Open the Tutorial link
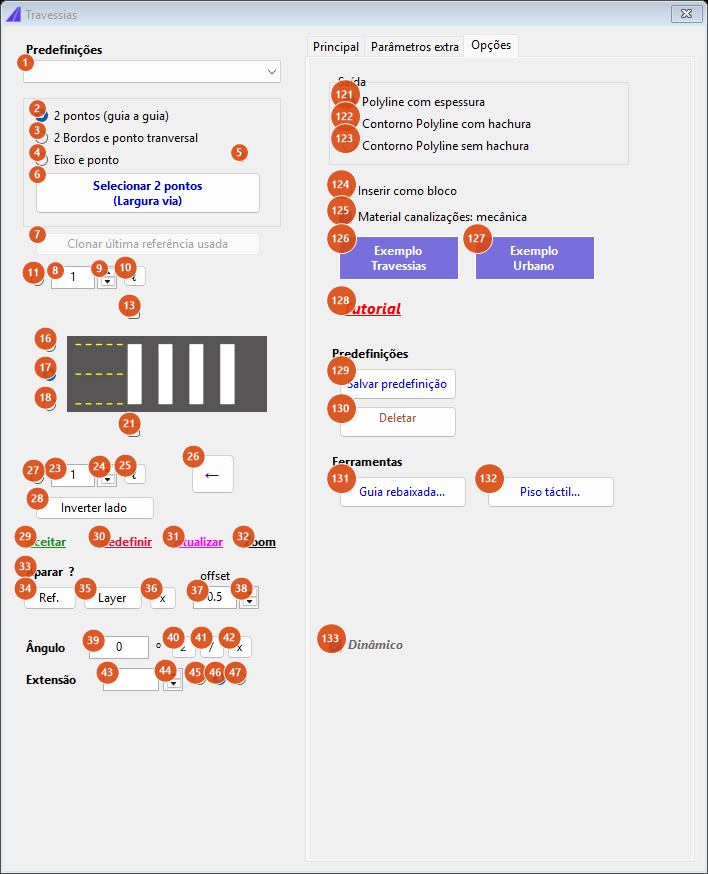The height and width of the screenshot is (874, 708). tap(373, 309)
